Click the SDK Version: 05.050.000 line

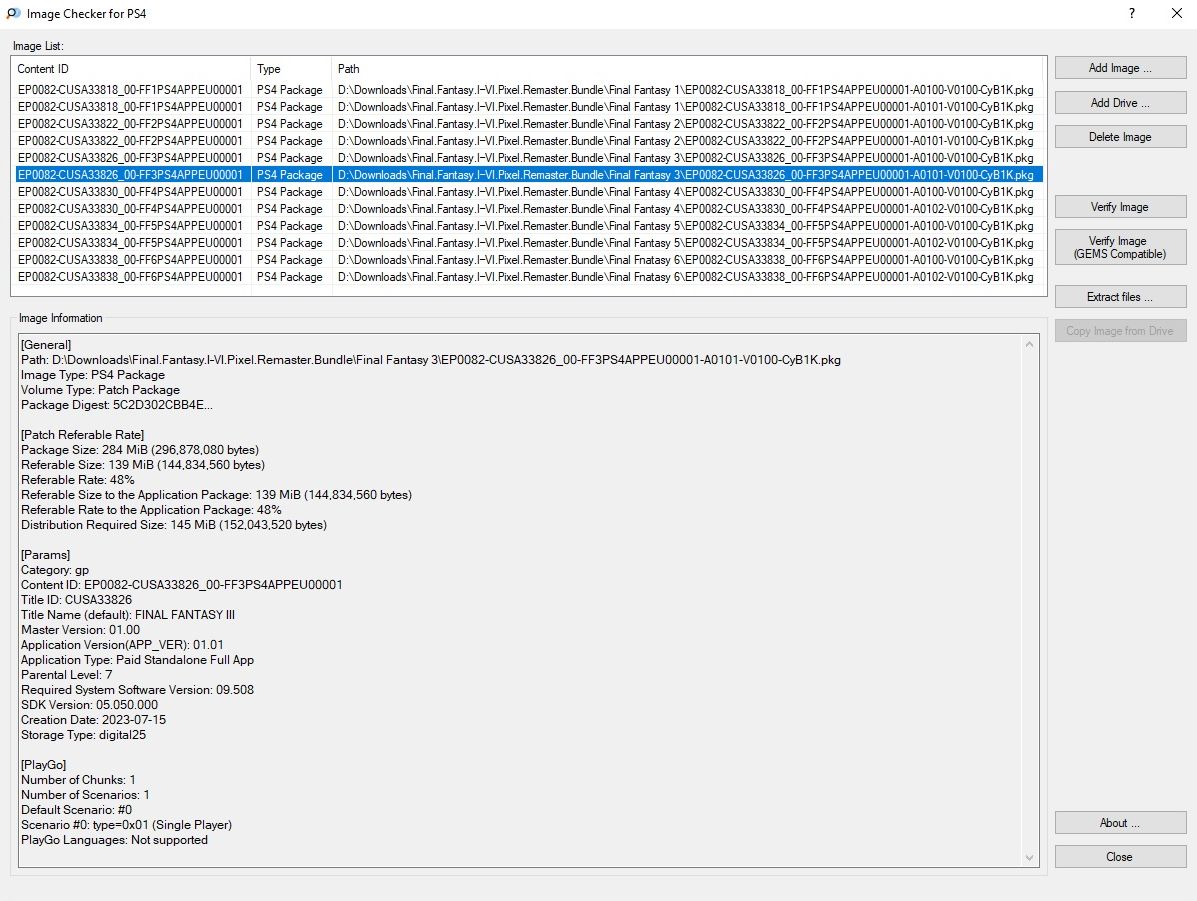[x=89, y=705]
